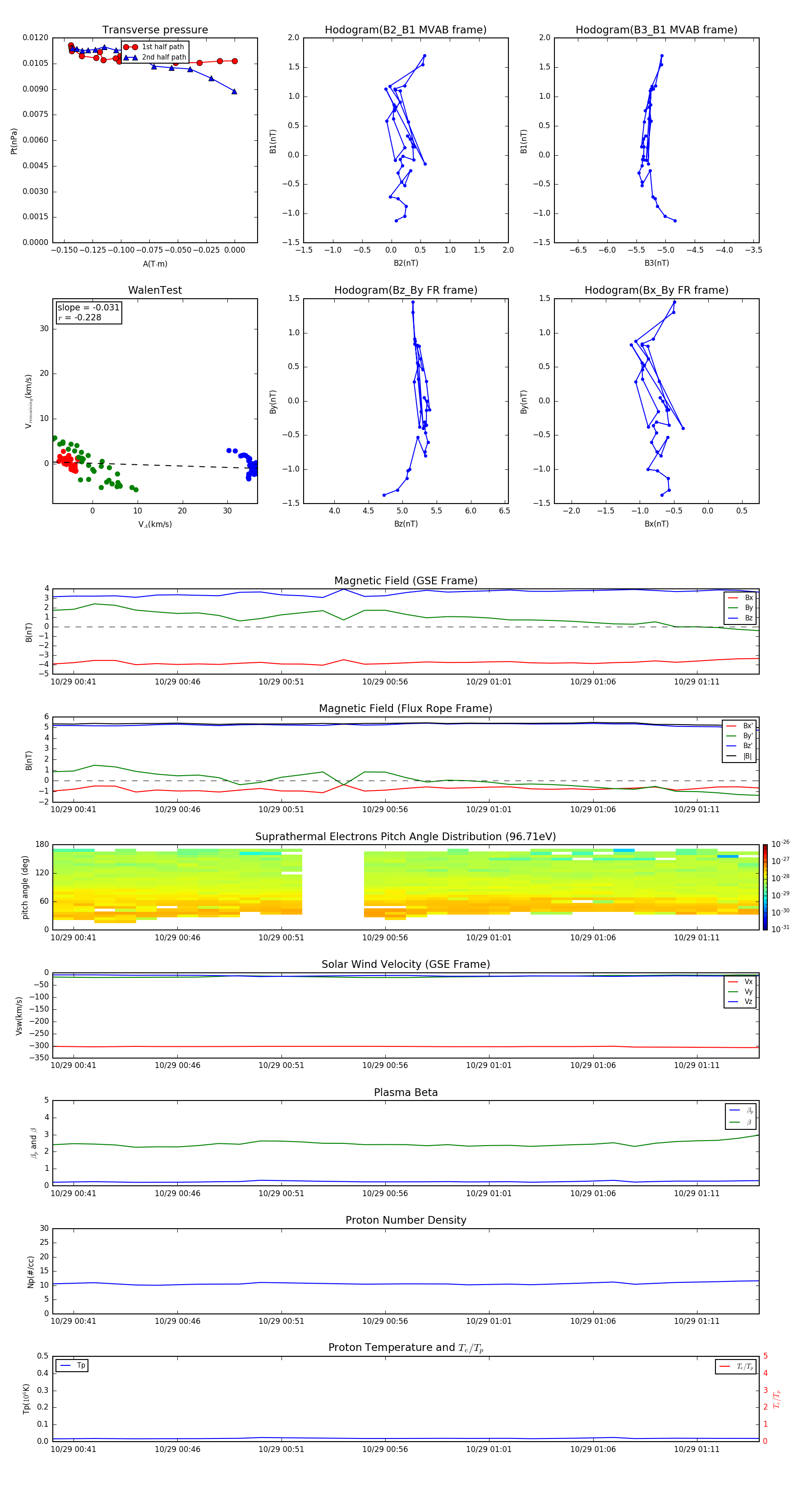The width and height of the screenshot is (812, 1489).
Task: Click the 'Plasma Beta' plot title
Action: [406, 1092]
